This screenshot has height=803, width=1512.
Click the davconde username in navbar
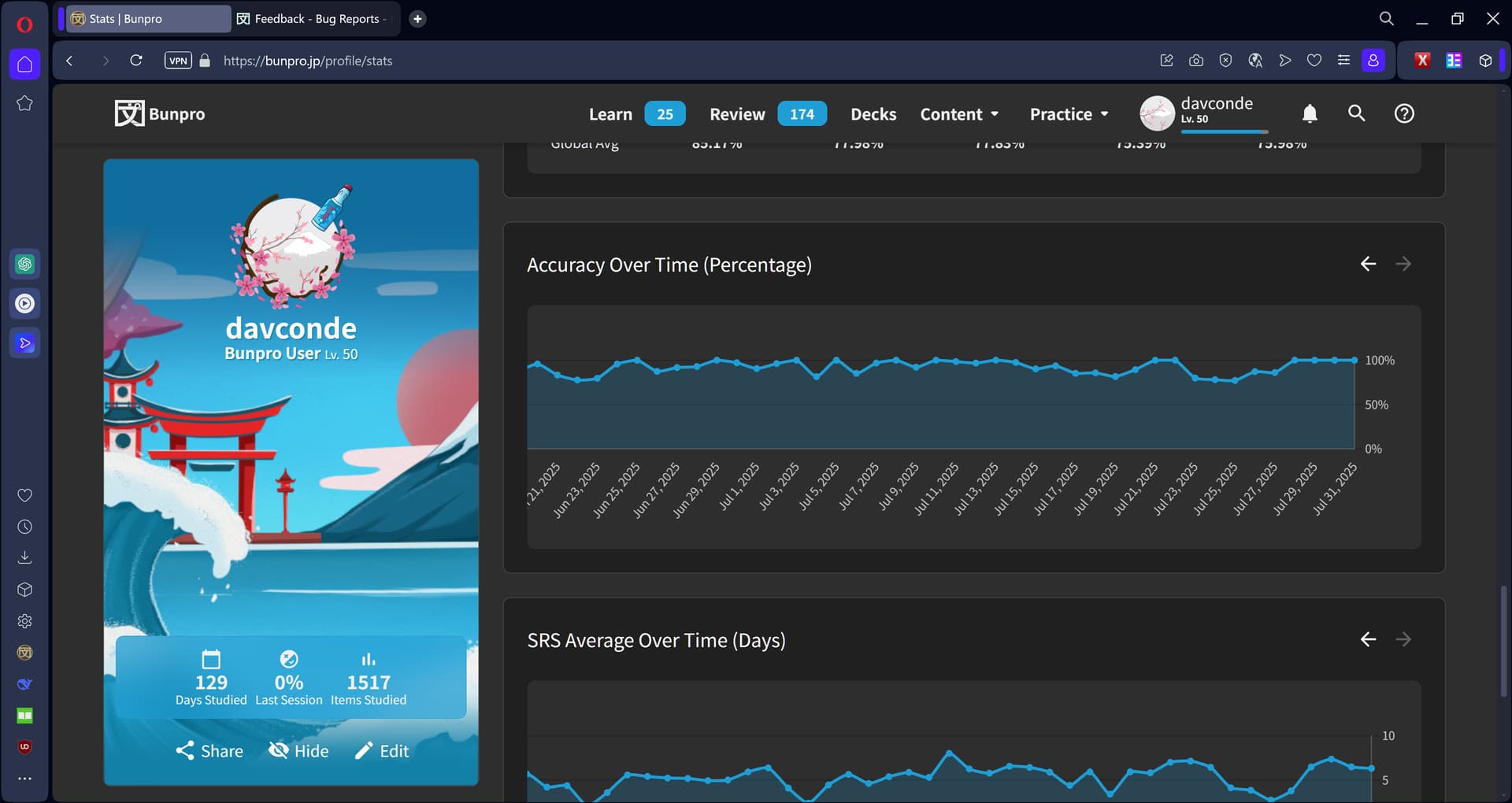[x=1217, y=103]
